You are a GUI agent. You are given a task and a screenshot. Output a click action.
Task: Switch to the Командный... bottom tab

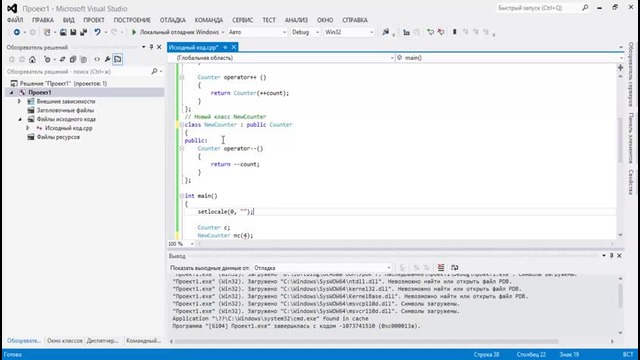pos(143,340)
